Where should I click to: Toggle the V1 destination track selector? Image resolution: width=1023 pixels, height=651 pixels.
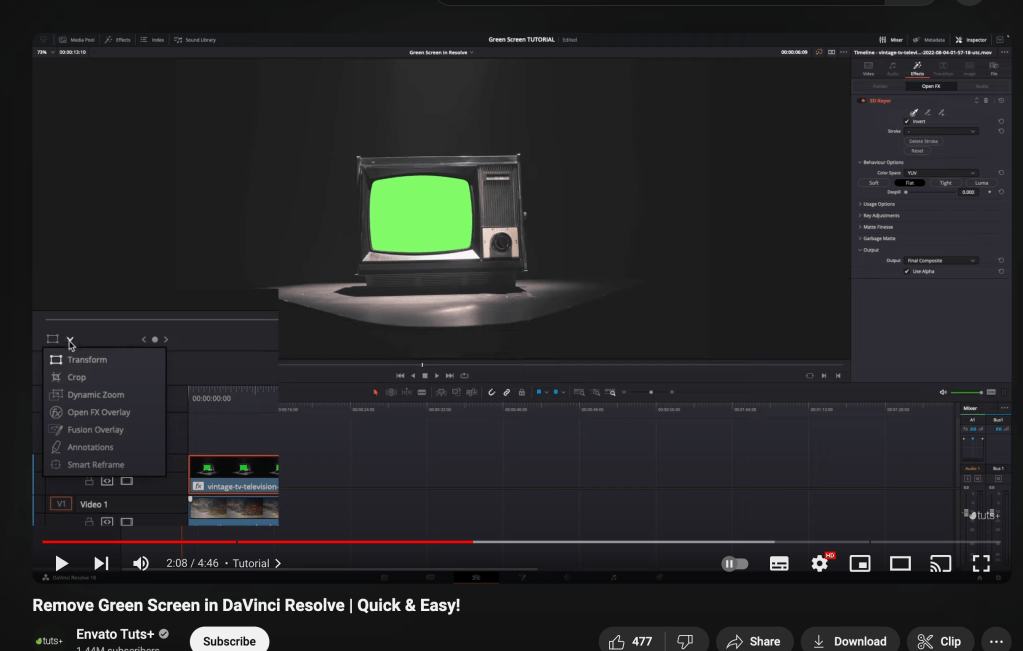pyautogui.click(x=61, y=504)
